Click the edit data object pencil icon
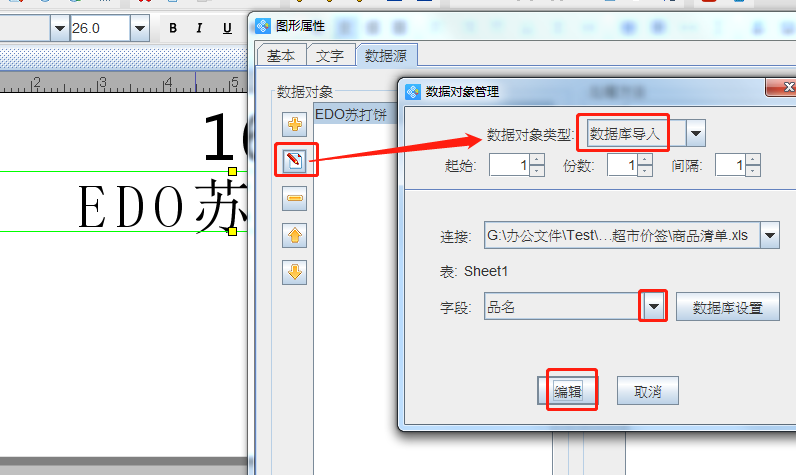Viewport: 796px width, 475px height. [x=295, y=160]
